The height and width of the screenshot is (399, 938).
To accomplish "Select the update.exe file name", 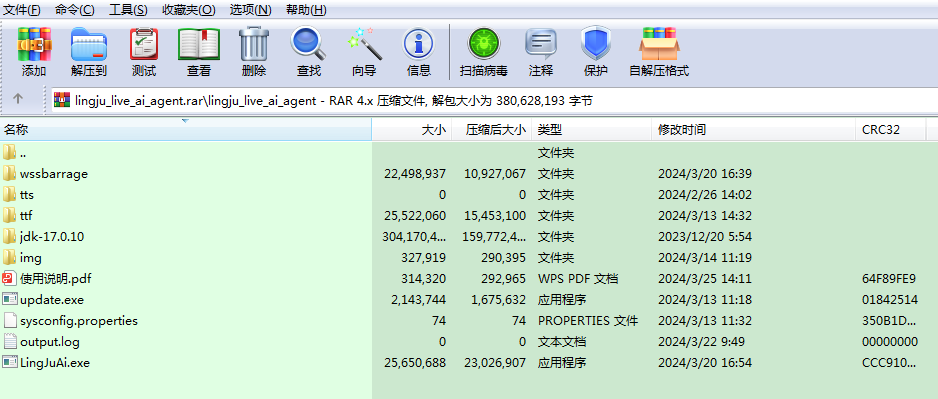I will coord(52,300).
